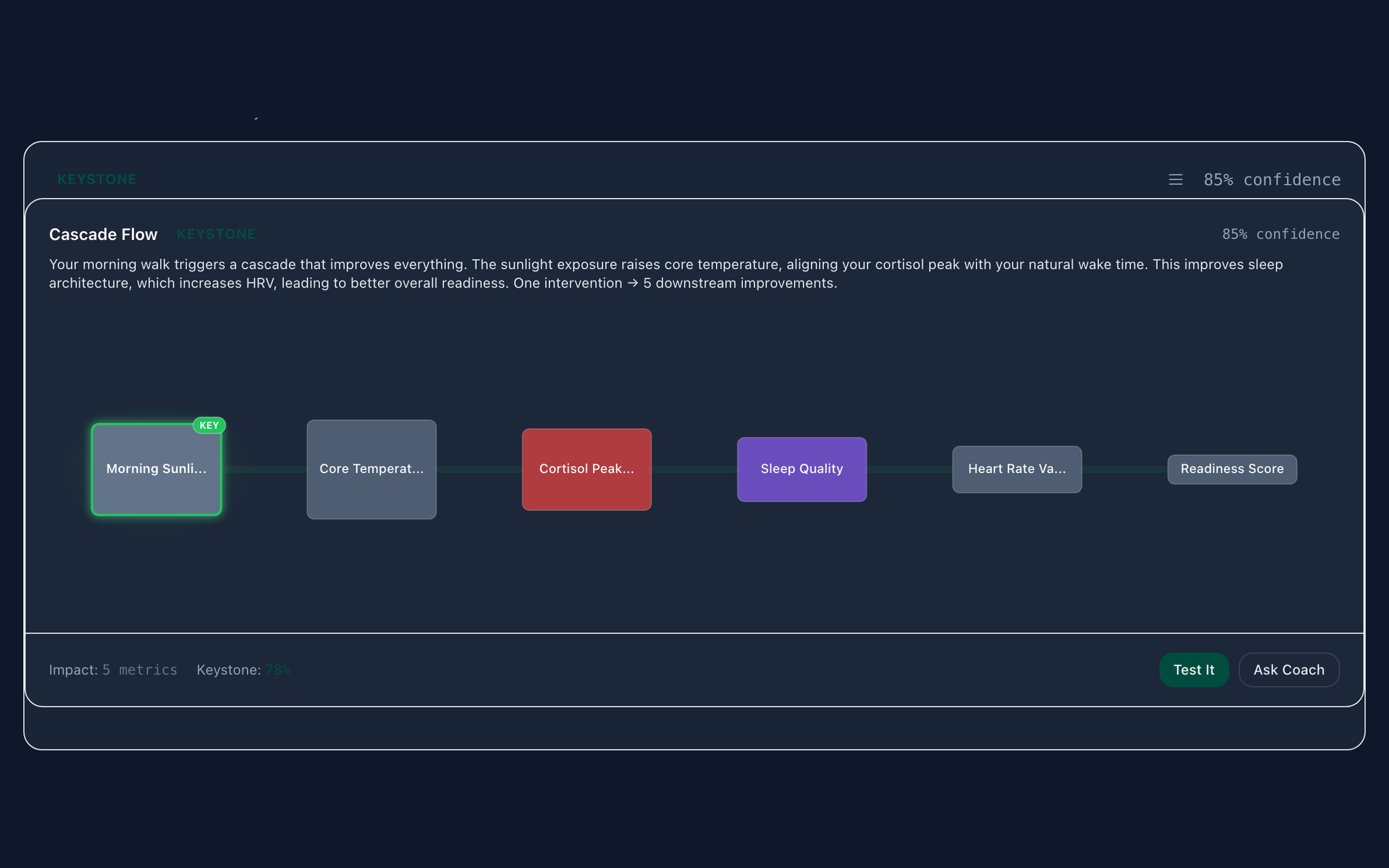Click the Test It button
Screen dimensions: 1389x868
[1194, 669]
